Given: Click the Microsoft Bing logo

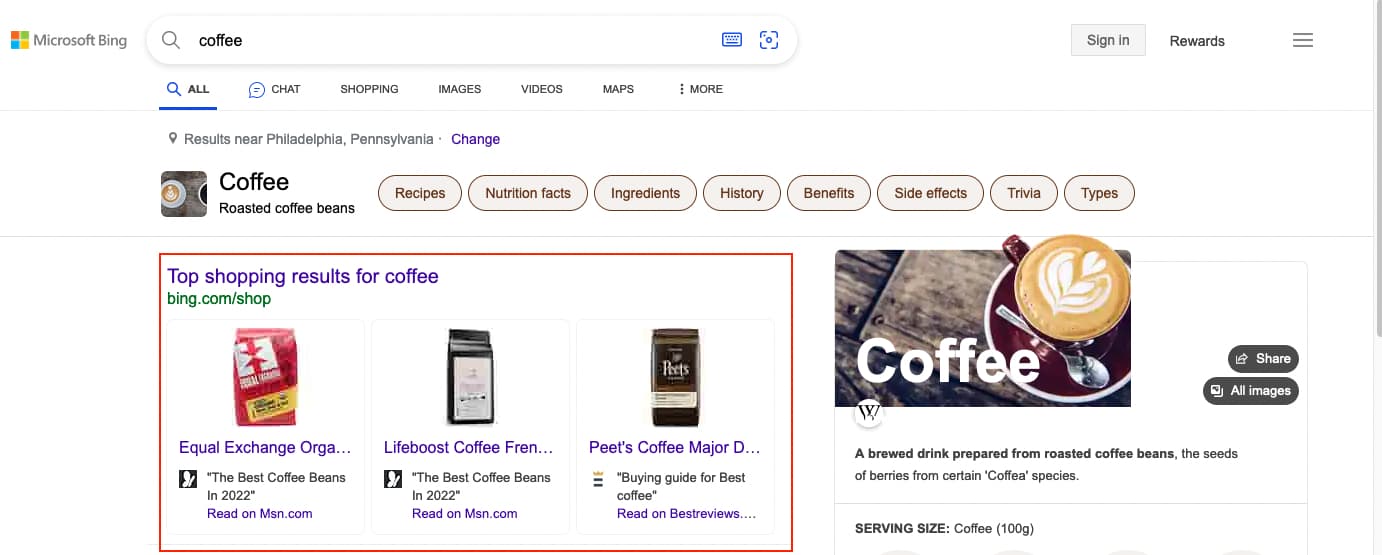Looking at the screenshot, I should click(x=69, y=40).
